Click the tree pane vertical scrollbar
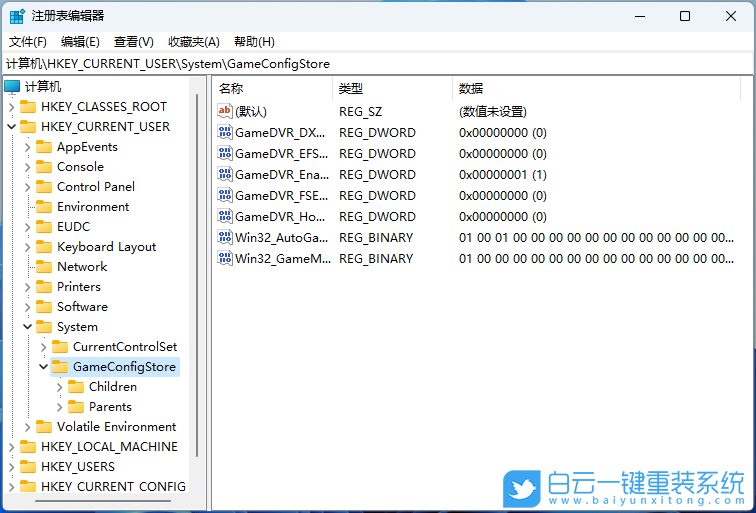 [x=197, y=275]
